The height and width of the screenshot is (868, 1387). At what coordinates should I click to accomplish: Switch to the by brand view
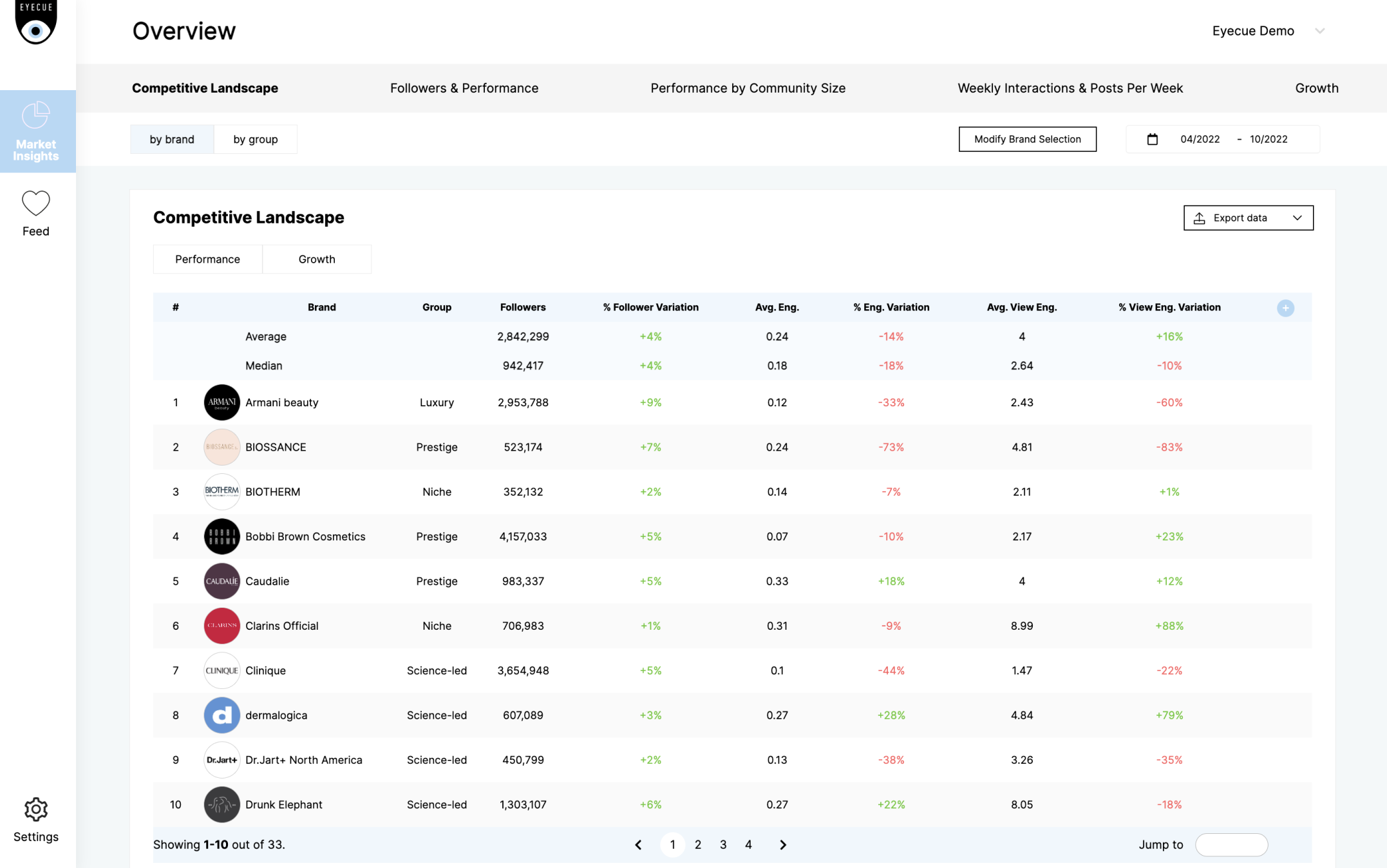(172, 139)
